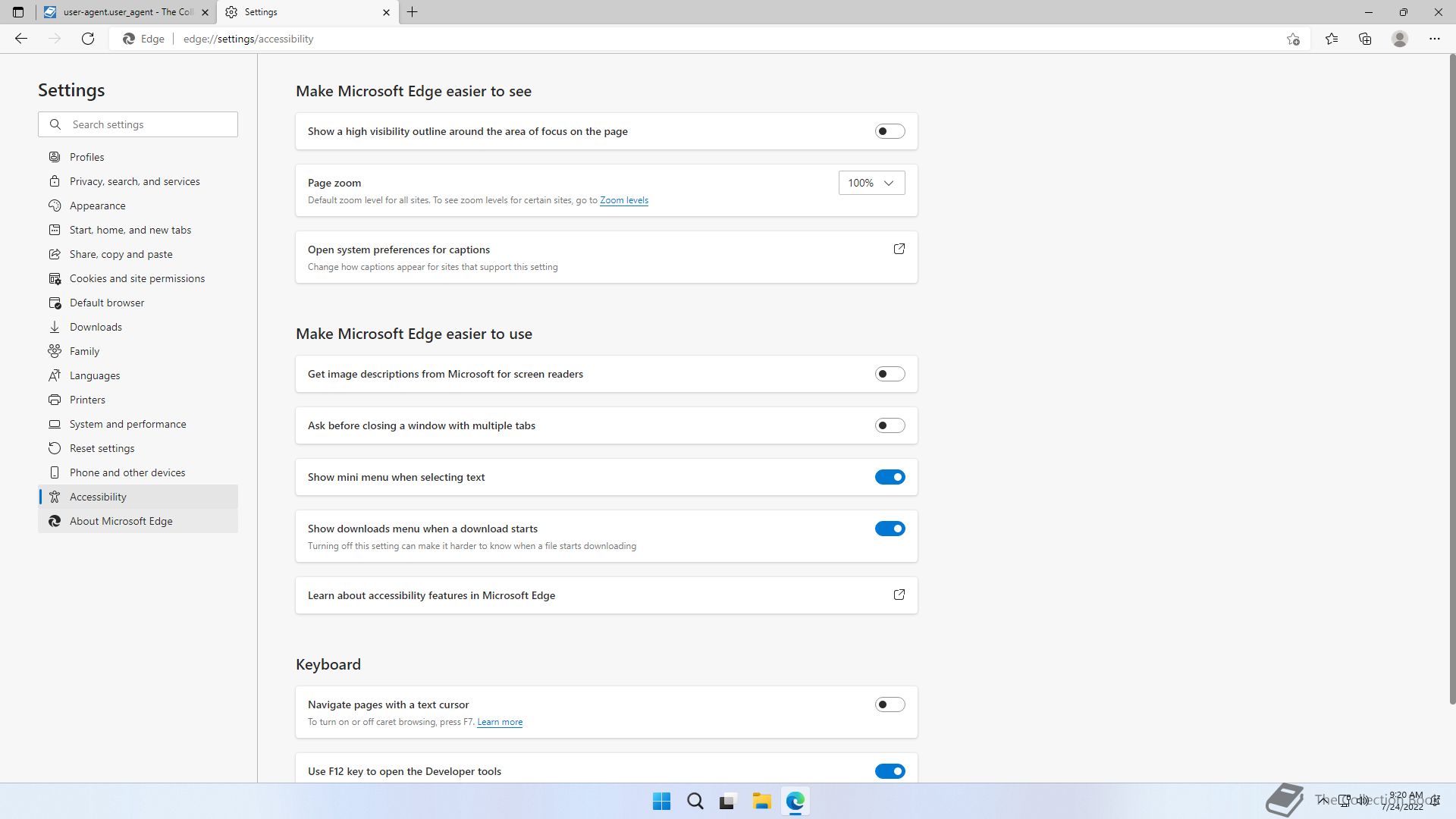1456x819 pixels.
Task: Click Learn more about caret browsing
Action: (x=499, y=722)
